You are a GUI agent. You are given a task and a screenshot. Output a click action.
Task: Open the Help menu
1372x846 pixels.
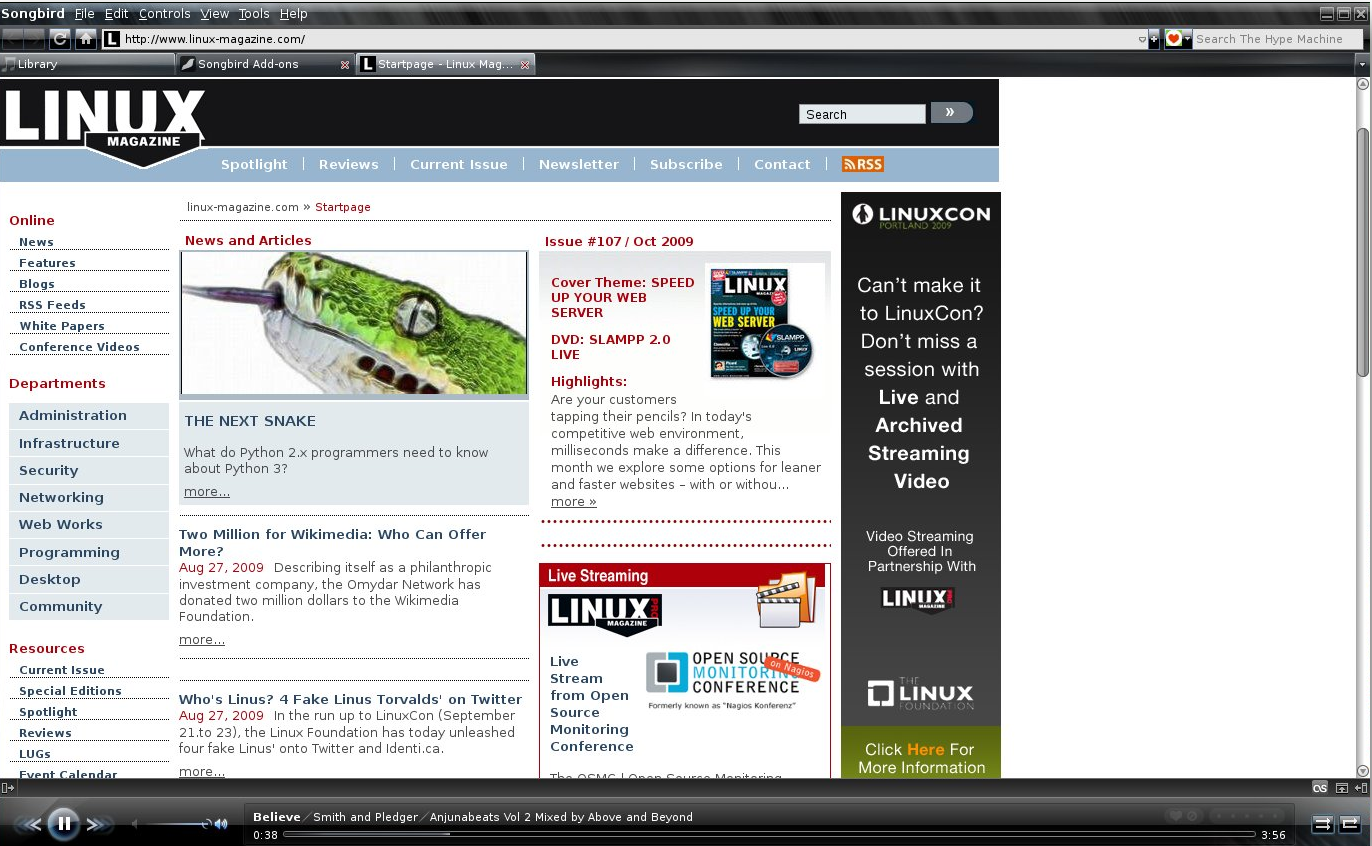(x=294, y=14)
